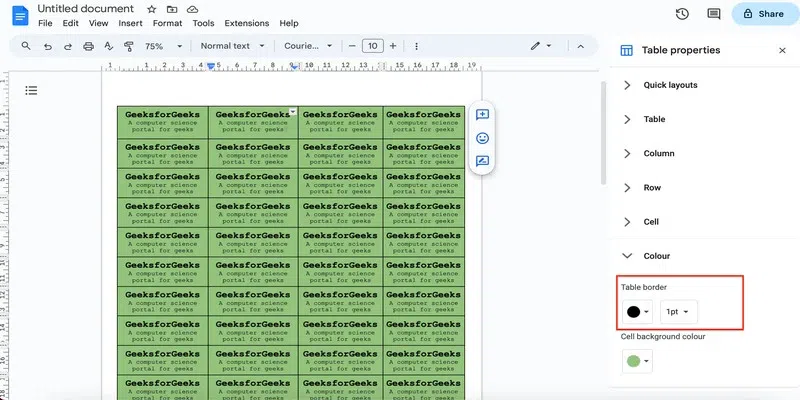Open more toolbar options

[416, 46]
